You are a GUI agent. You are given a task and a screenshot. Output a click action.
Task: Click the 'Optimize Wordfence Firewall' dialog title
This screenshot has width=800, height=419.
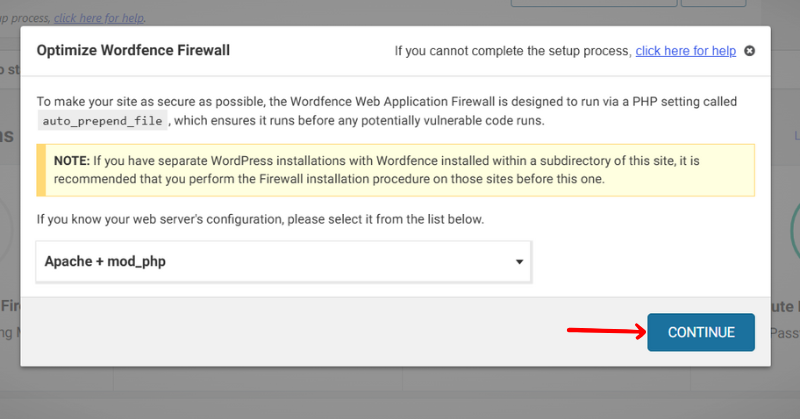pos(133,51)
